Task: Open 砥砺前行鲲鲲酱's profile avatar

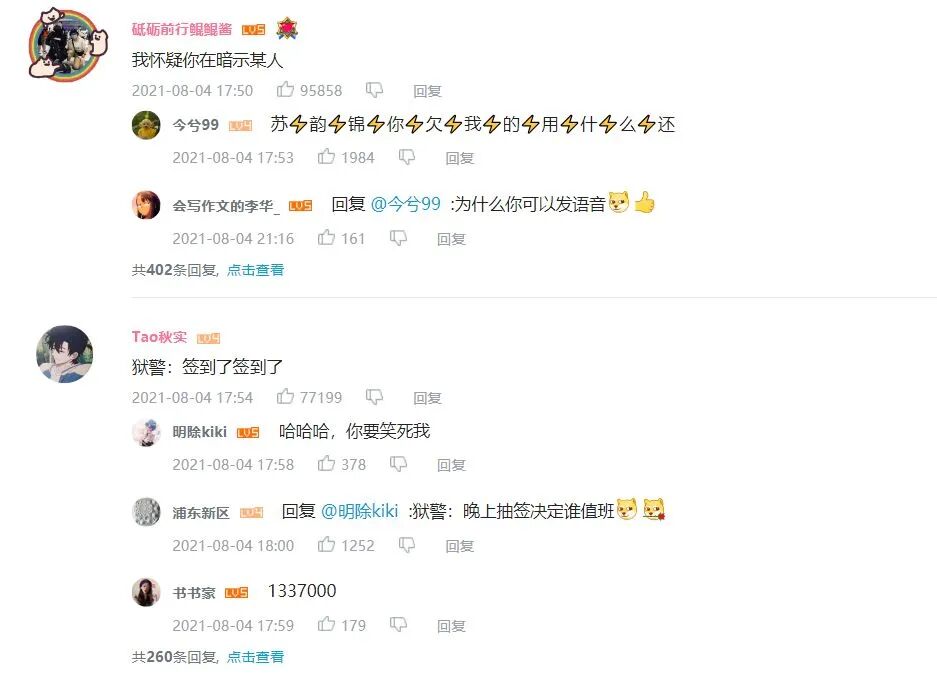Action: pyautogui.click(x=67, y=44)
